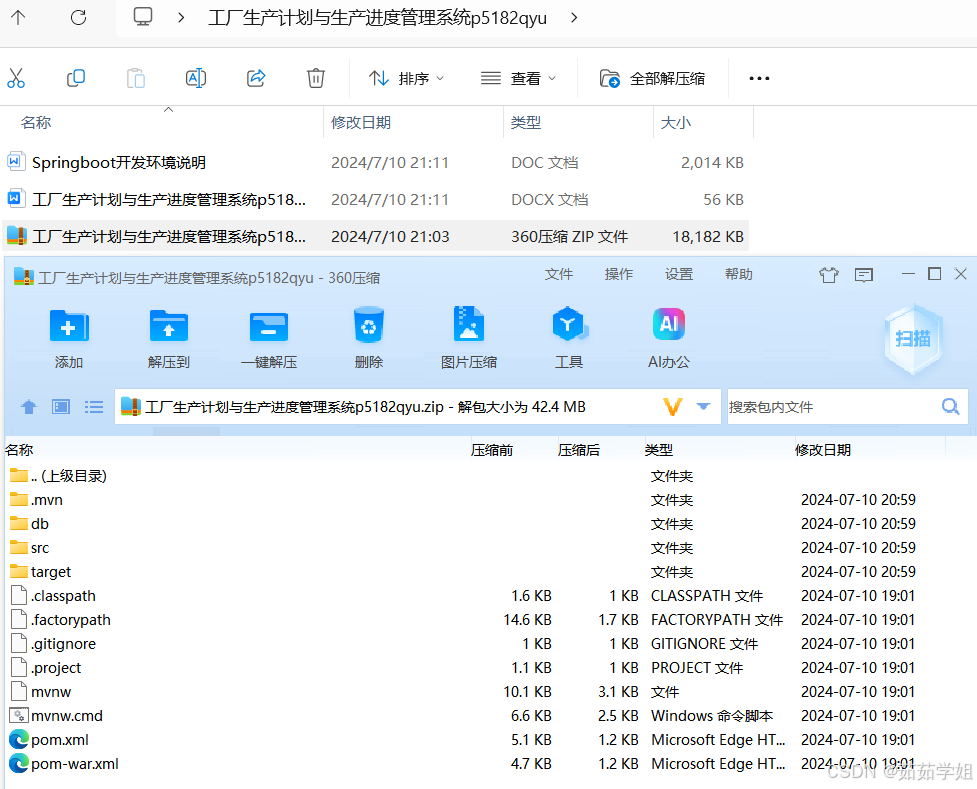Click the Rename icon in Explorer toolbar
Viewport: 977px width, 789px height.
[x=196, y=79]
